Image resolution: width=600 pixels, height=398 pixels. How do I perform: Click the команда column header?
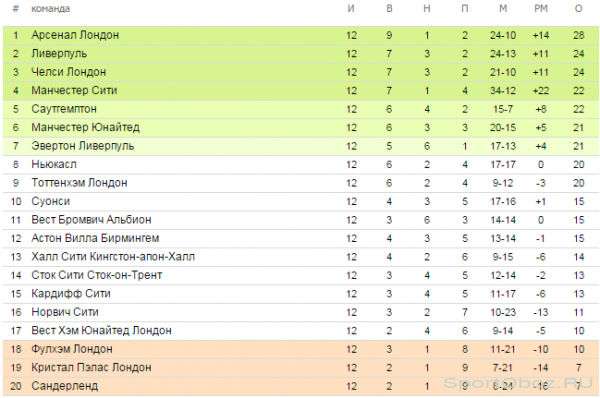point(51,9)
